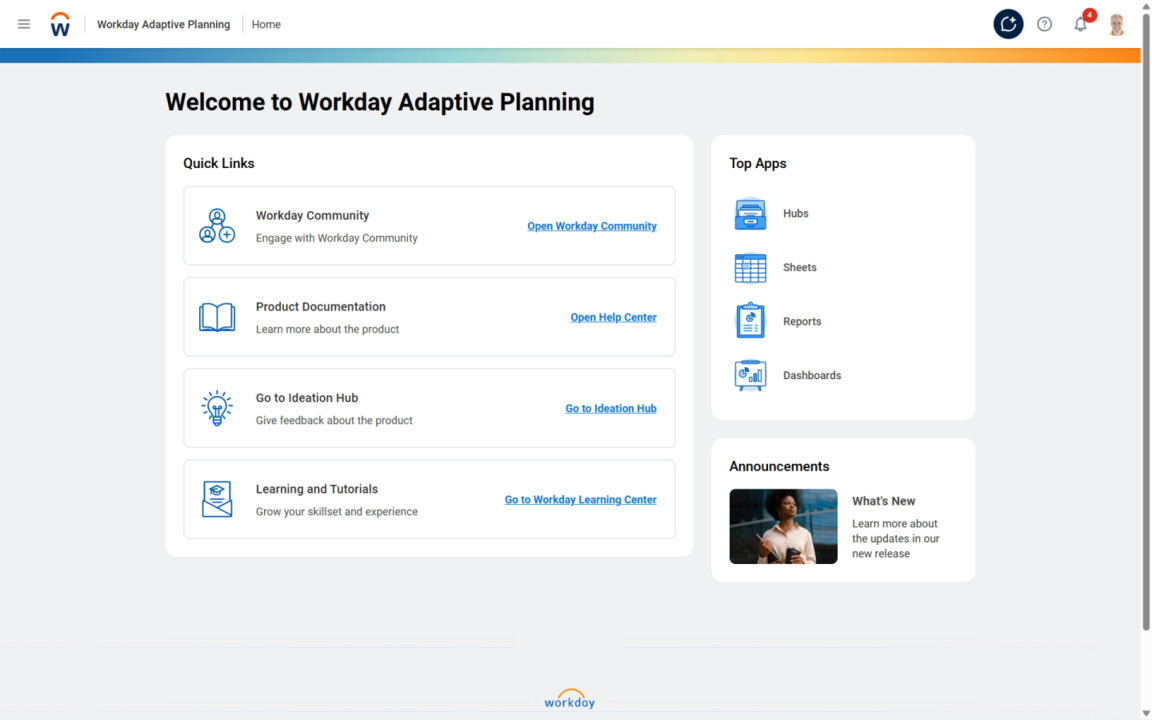Open the Dashboards app icon
The width and height of the screenshot is (1152, 720).
750,376
